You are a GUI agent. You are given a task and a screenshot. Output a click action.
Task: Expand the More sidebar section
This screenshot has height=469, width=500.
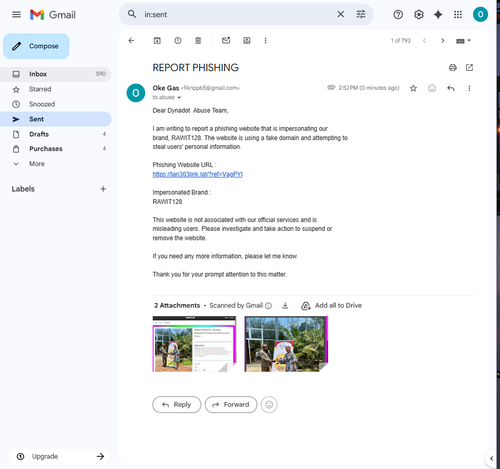tap(55, 164)
